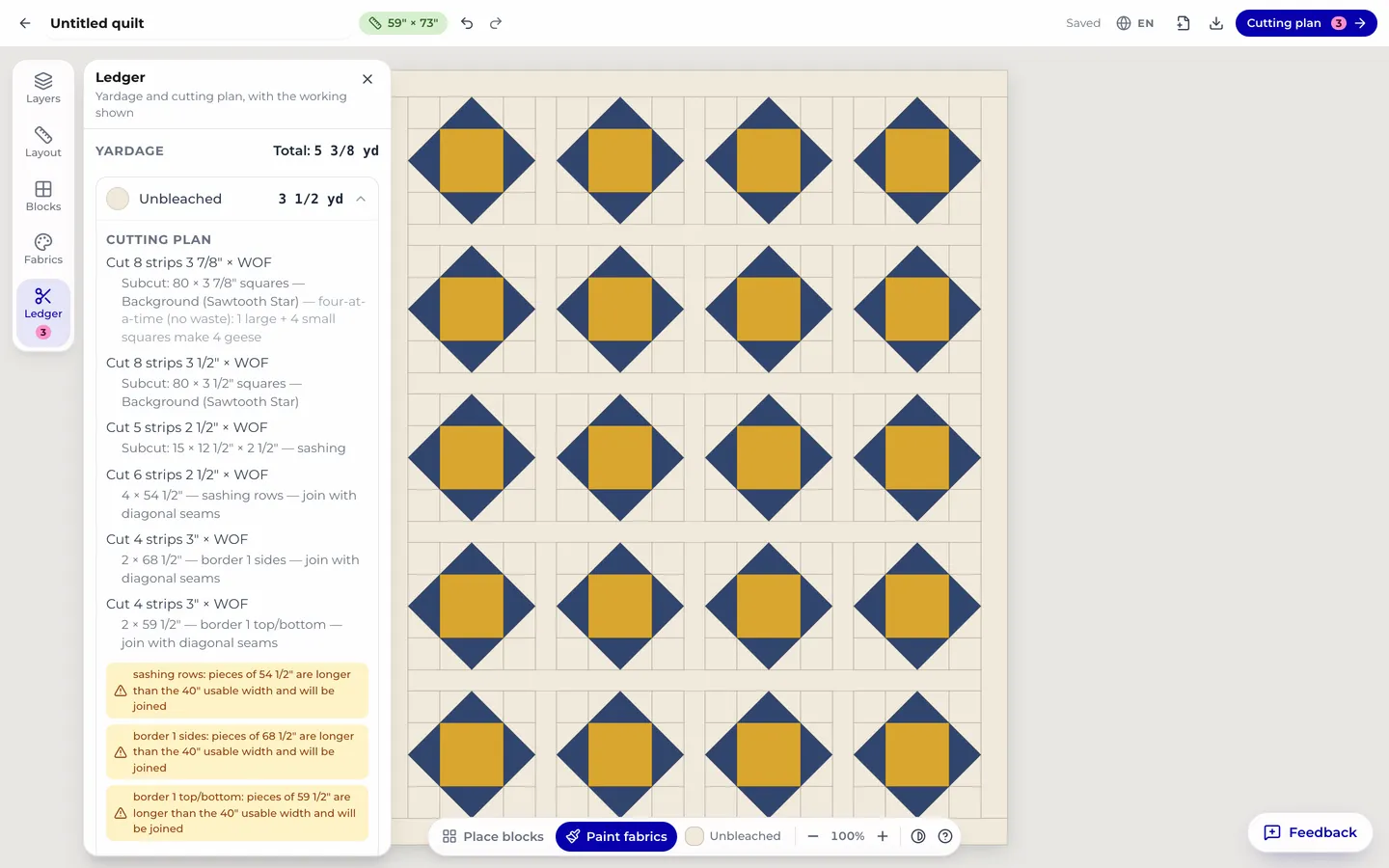1389x868 pixels.
Task: Zoom out with the minus button
Action: point(813,836)
